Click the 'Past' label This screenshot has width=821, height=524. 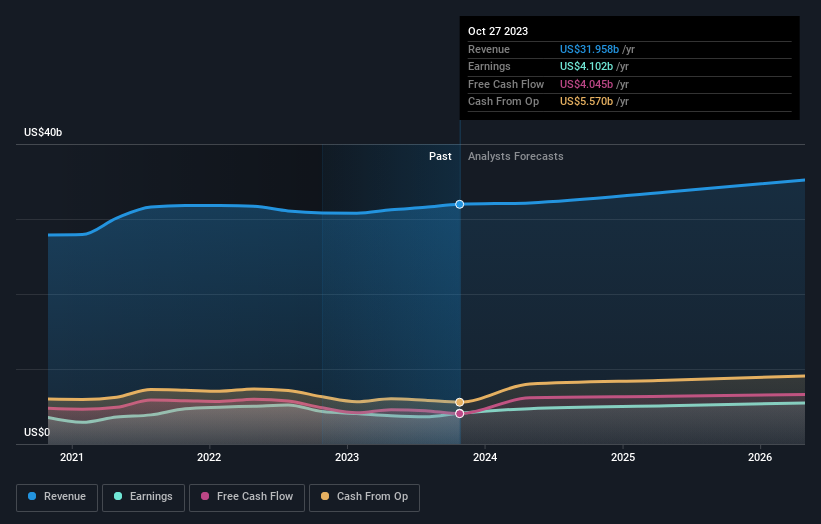(440, 156)
